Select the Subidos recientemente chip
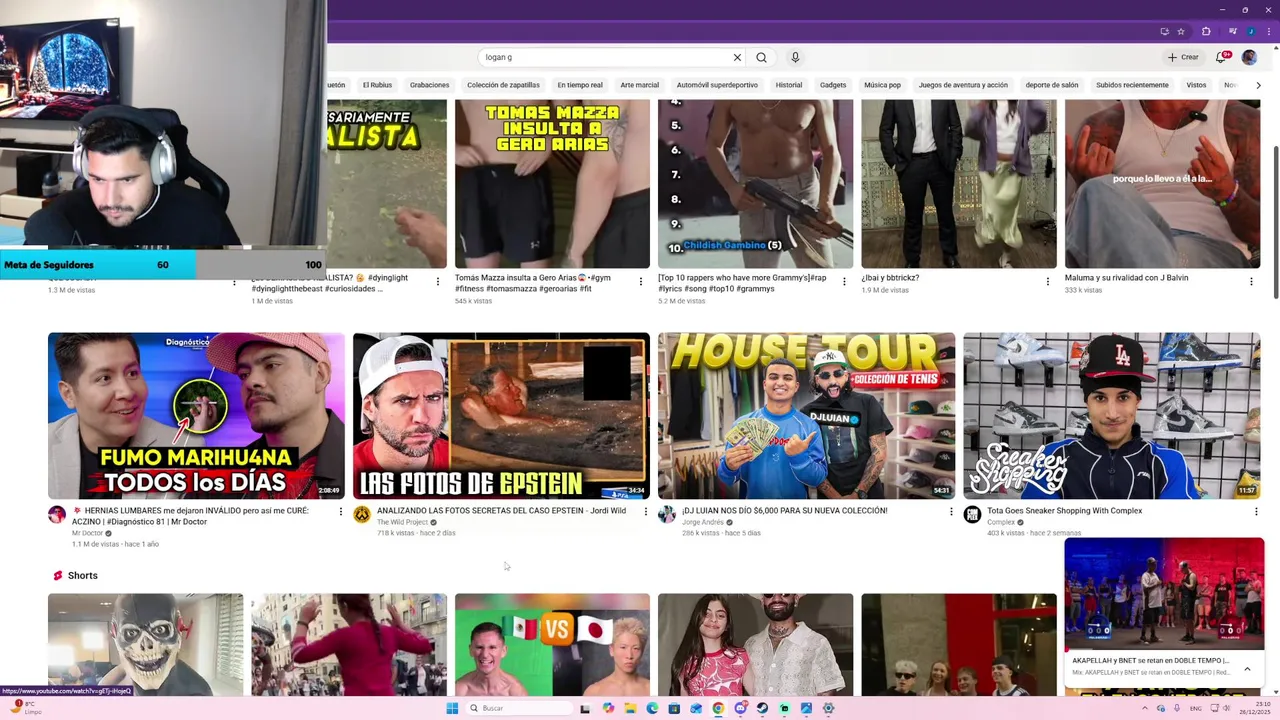This screenshot has width=1280, height=720. click(1132, 85)
